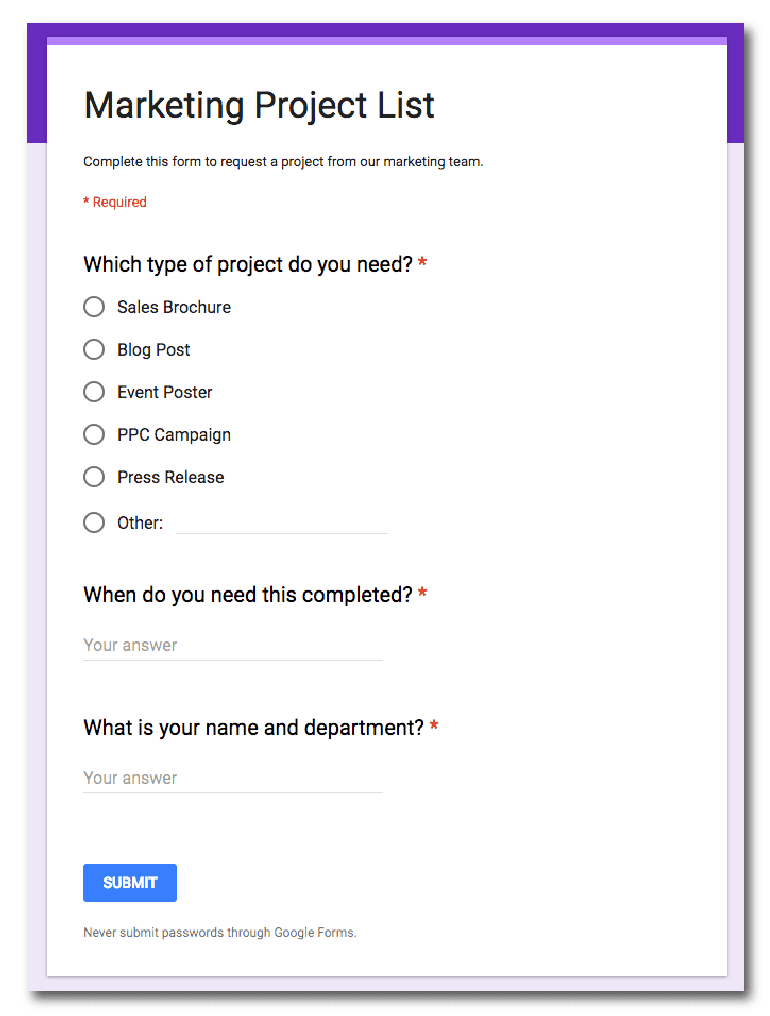Click the 'What is your name and department' heading
Viewport: 770px width, 1016px height.
[253, 728]
